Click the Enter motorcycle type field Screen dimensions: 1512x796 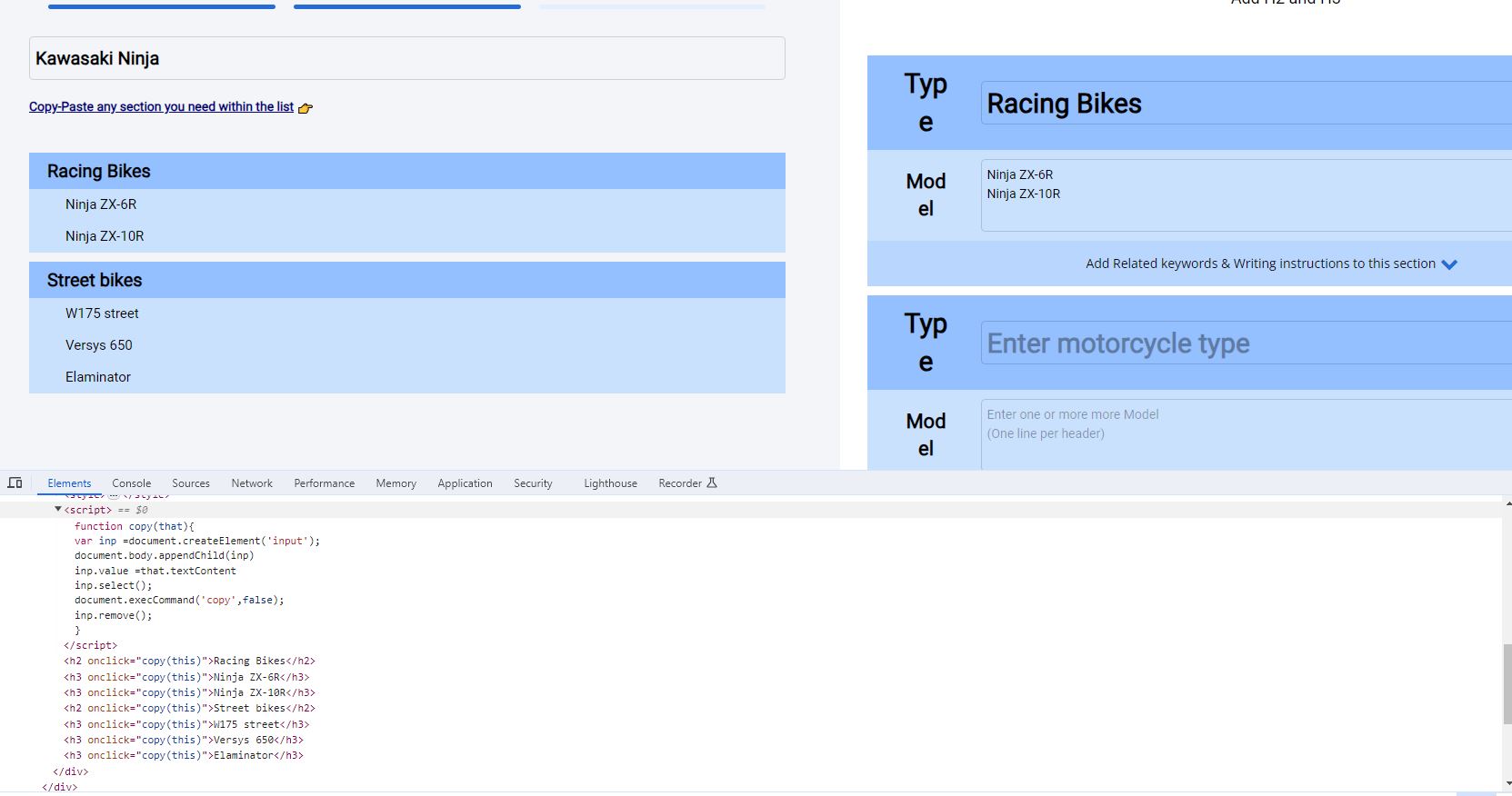click(x=1246, y=343)
